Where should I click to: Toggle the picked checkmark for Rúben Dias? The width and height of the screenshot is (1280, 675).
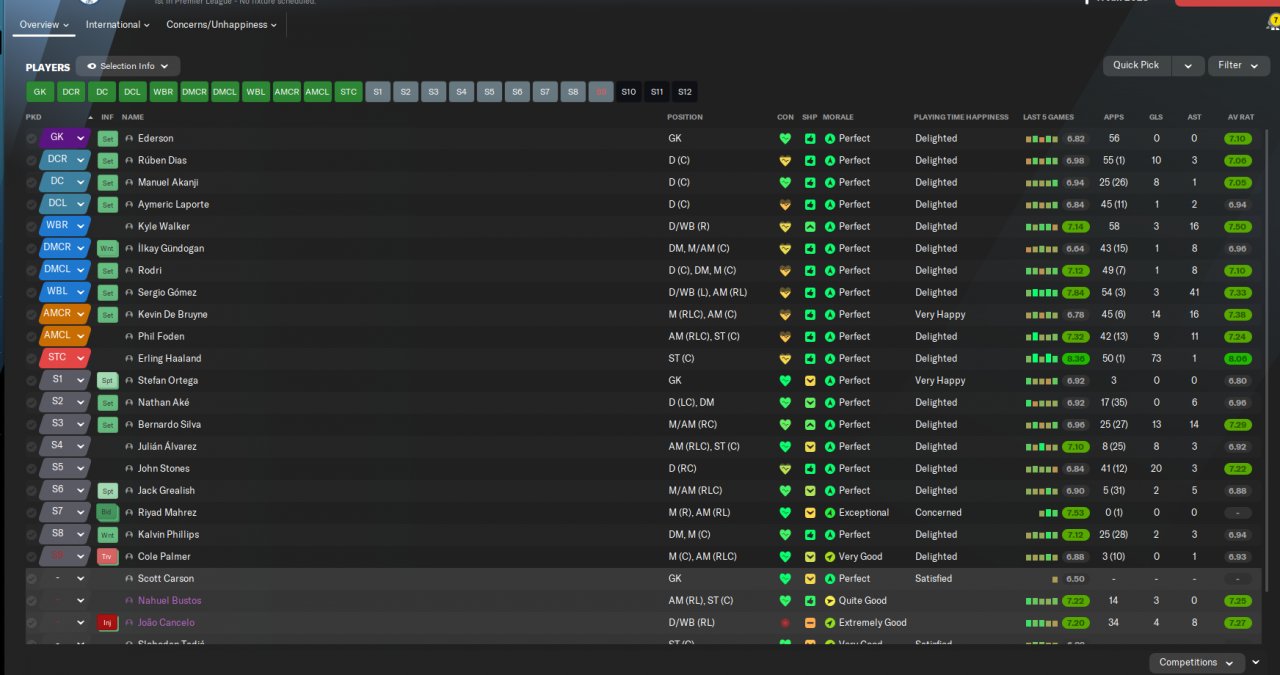(31, 160)
